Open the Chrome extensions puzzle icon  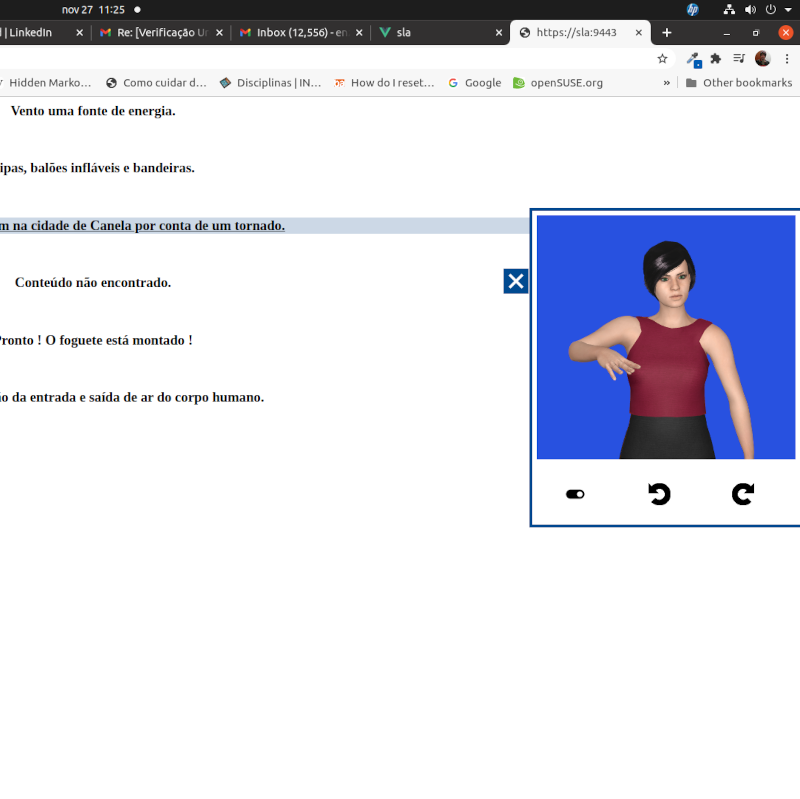[x=716, y=59]
